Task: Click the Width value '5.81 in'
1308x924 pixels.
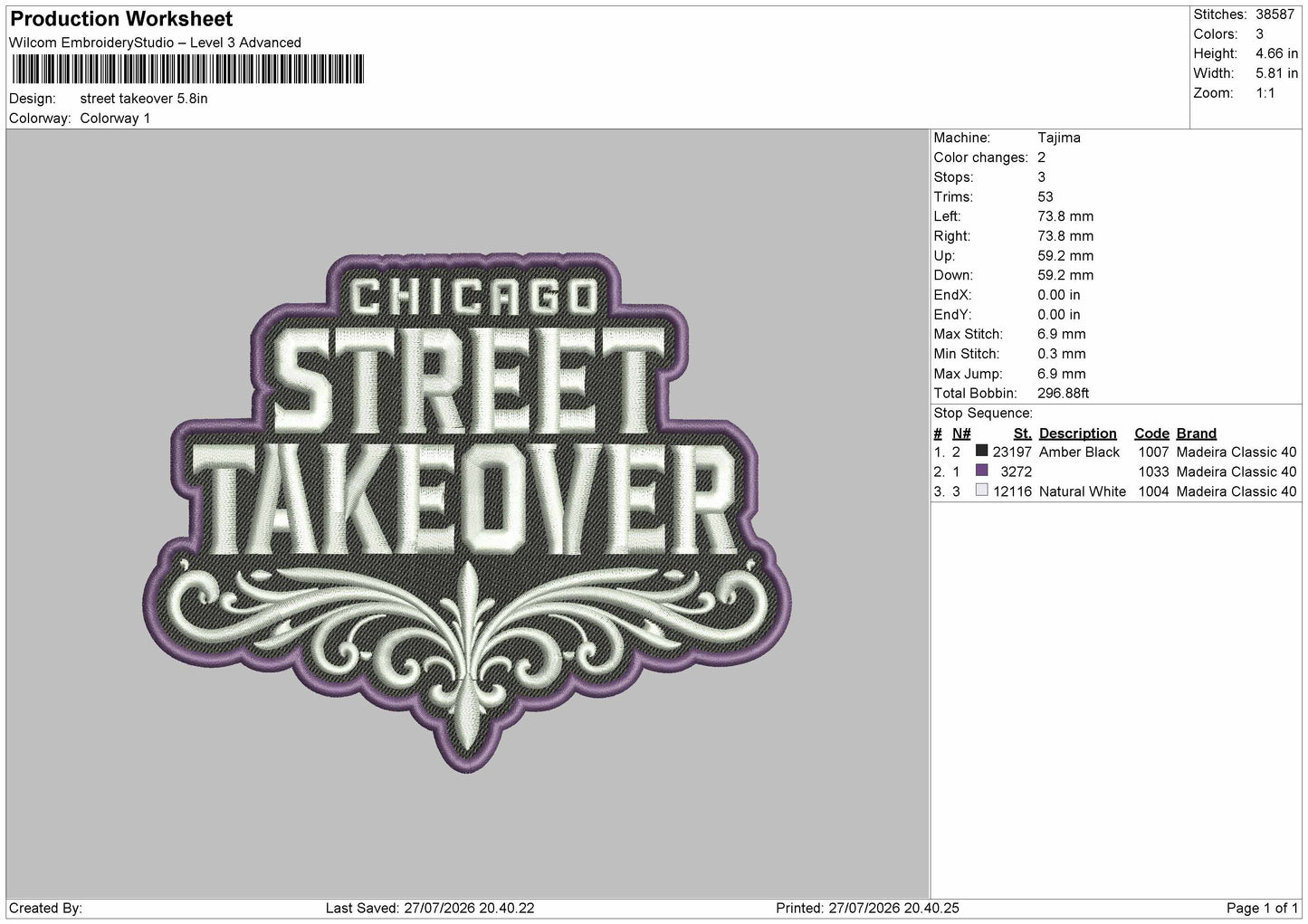Action: tap(1276, 73)
